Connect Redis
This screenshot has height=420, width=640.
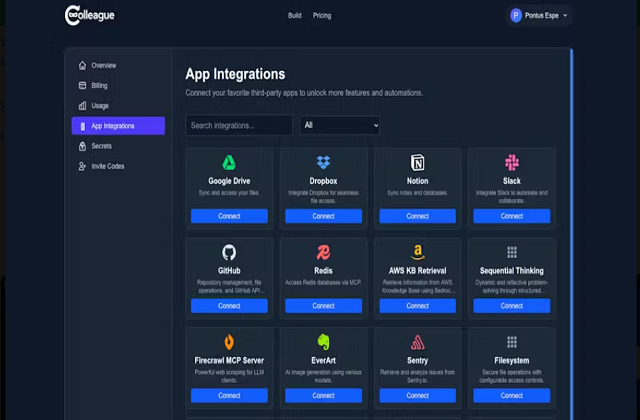tap(323, 306)
